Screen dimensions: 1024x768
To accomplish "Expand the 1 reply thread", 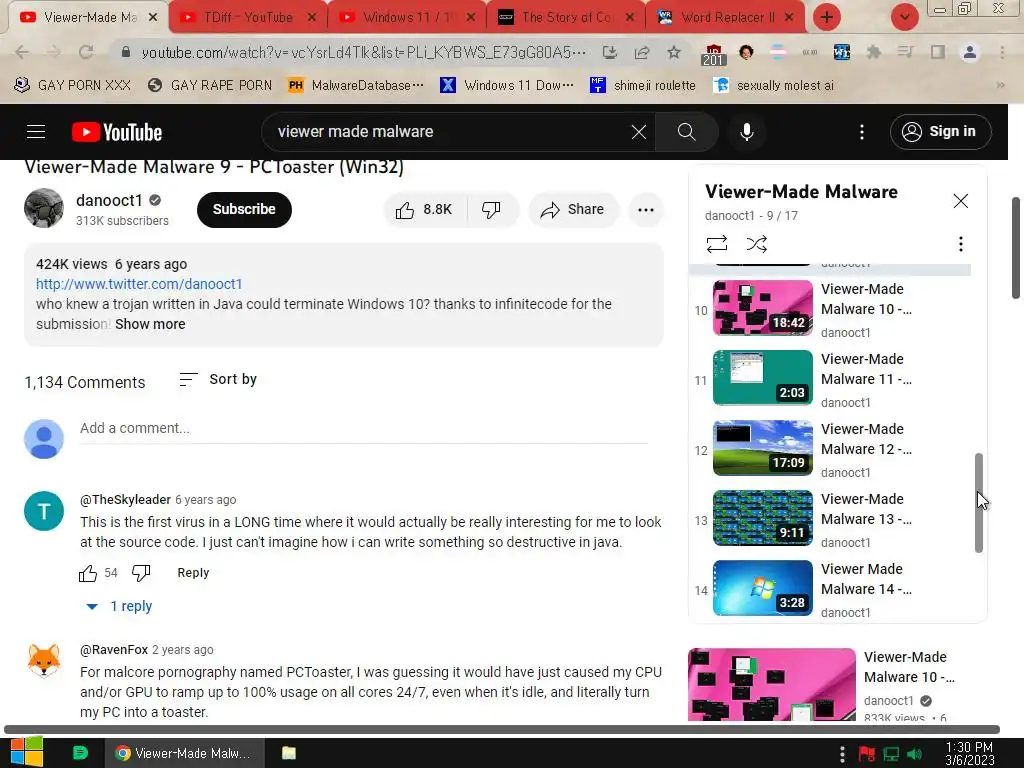I will [120, 606].
